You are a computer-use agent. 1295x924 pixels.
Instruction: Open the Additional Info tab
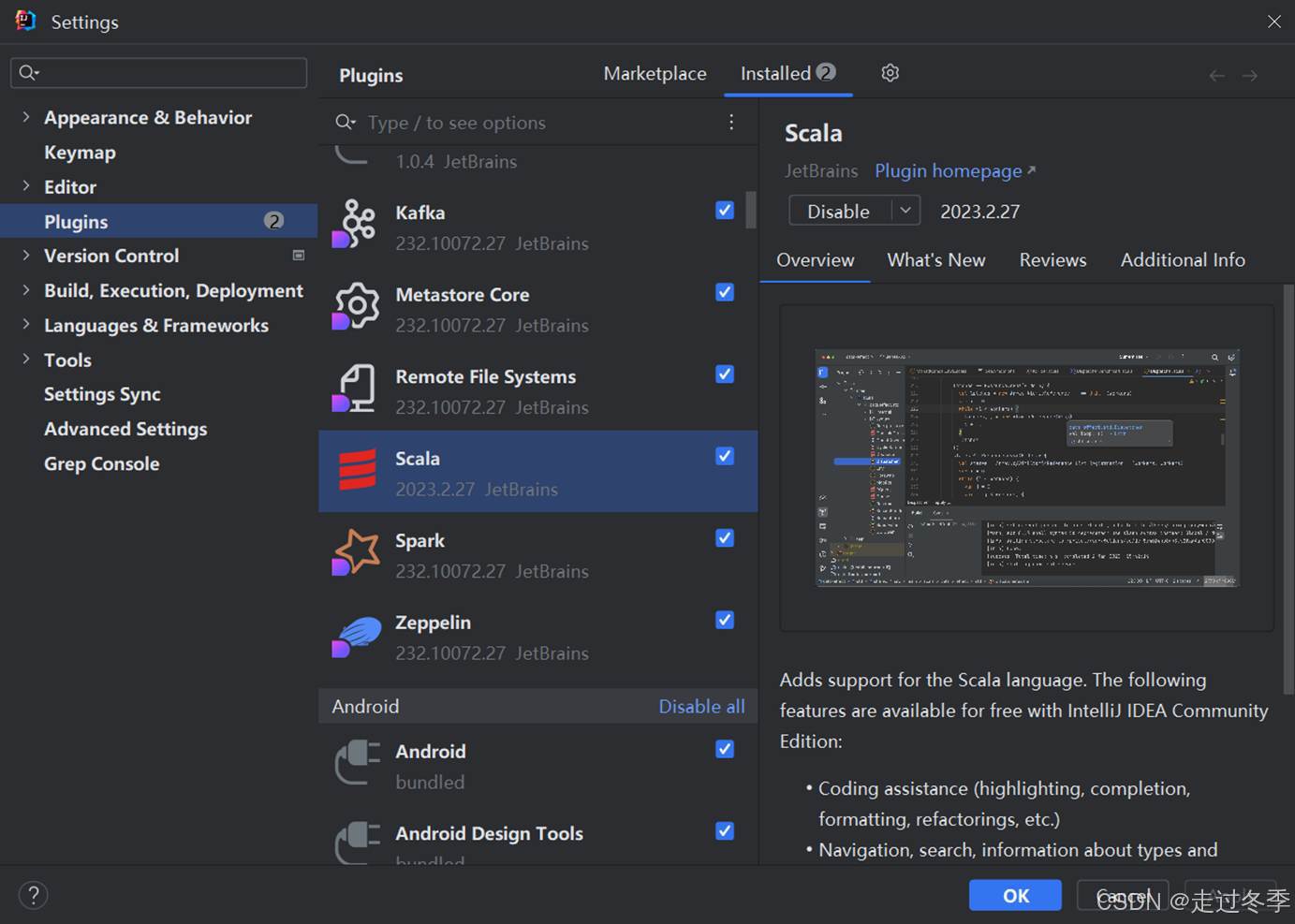click(x=1183, y=260)
